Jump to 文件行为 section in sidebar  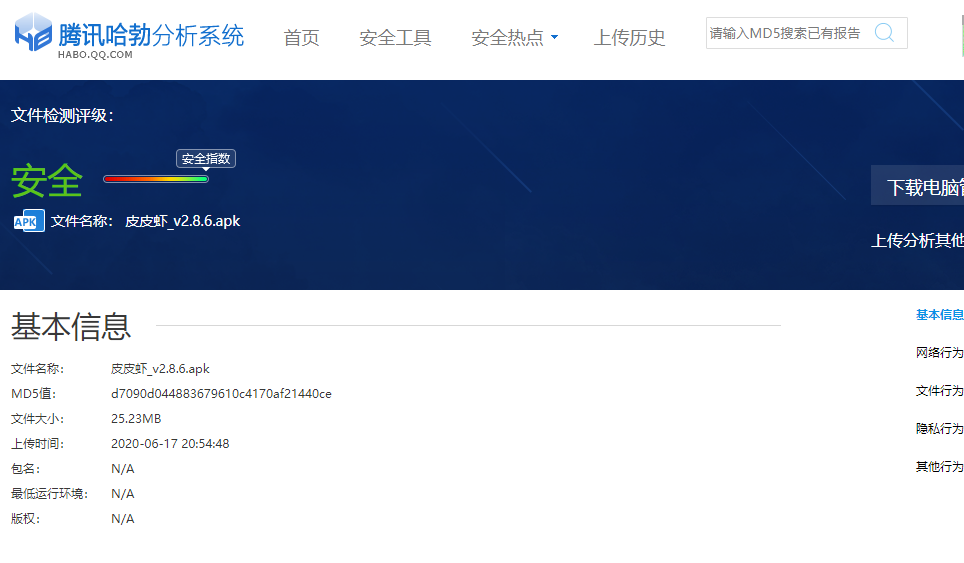(939, 391)
